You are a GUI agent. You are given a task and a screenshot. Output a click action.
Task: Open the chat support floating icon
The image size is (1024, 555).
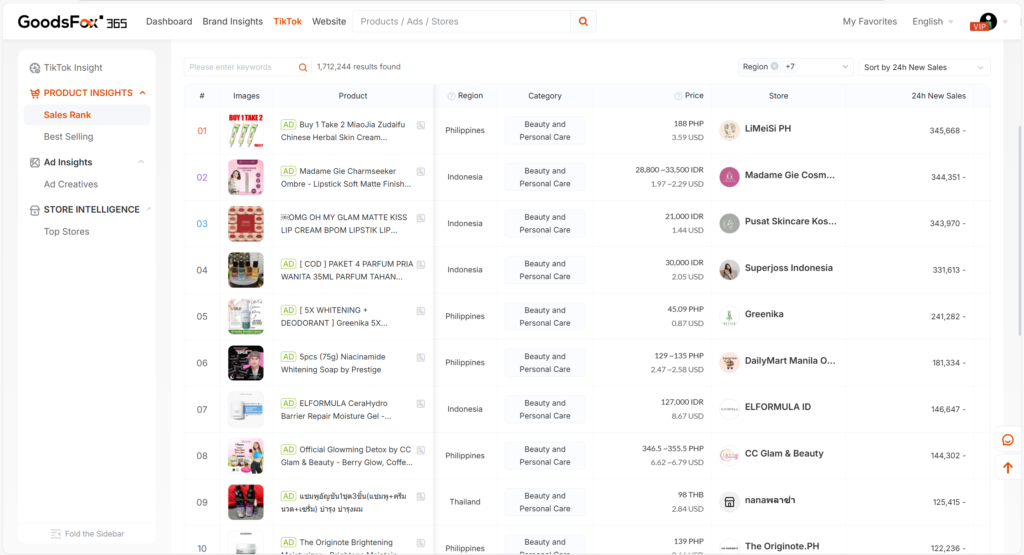tap(1008, 440)
